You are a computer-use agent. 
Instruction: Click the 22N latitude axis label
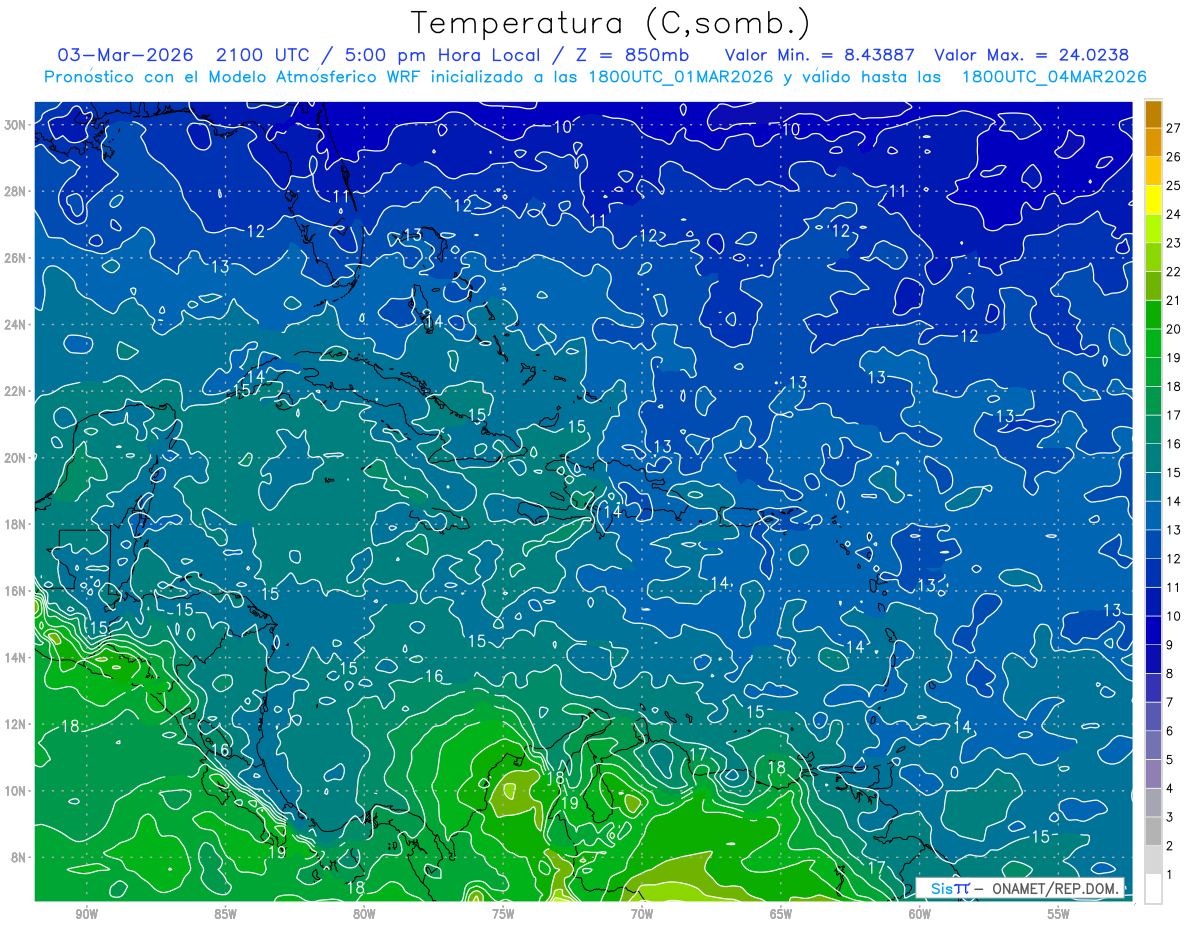tap(16, 391)
